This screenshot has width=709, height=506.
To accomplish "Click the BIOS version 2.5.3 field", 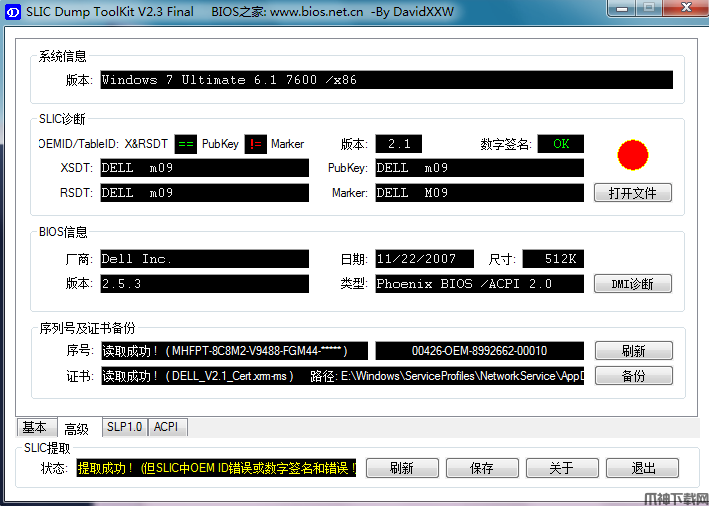I will pos(204,284).
